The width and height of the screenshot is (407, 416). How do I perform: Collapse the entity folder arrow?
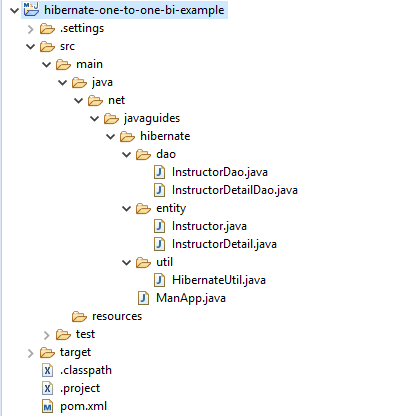(x=127, y=209)
